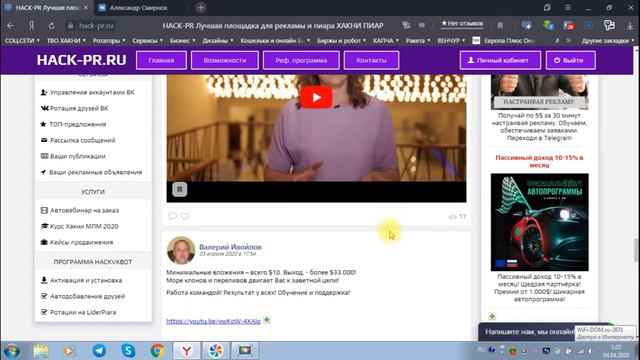Expand the Дизайны bookmarks folder

218,40
